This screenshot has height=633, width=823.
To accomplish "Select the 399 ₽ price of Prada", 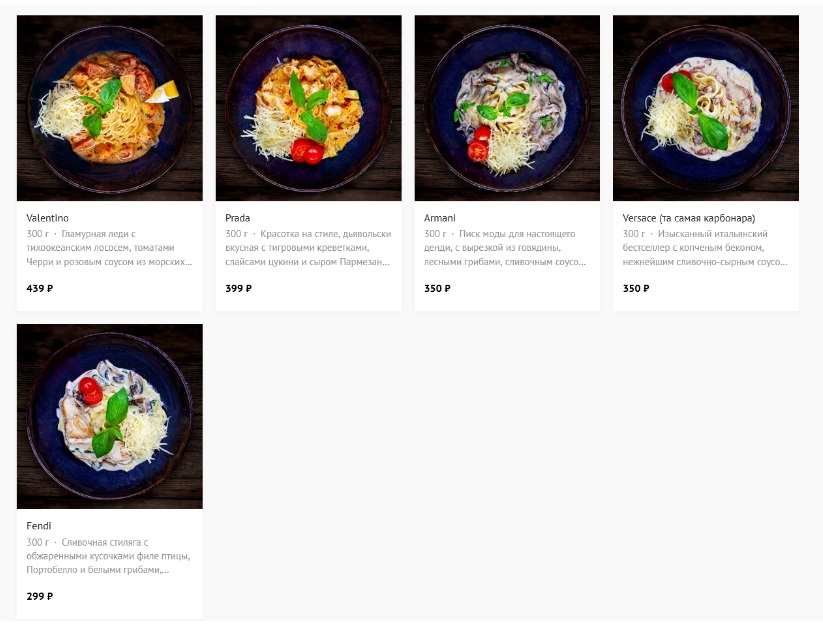I will tap(238, 288).
